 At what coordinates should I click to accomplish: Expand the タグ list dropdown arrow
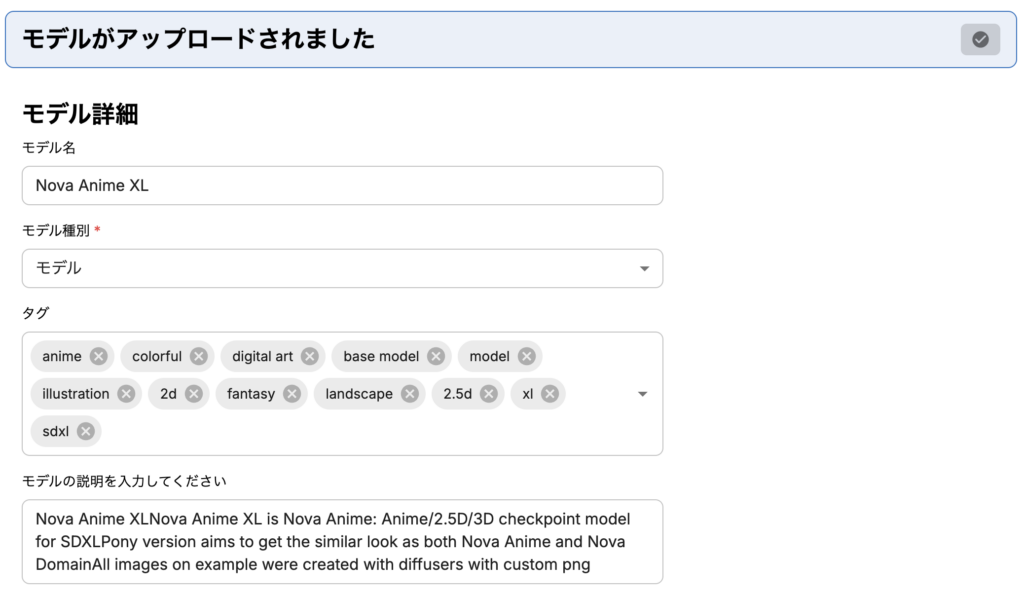pyautogui.click(x=643, y=394)
